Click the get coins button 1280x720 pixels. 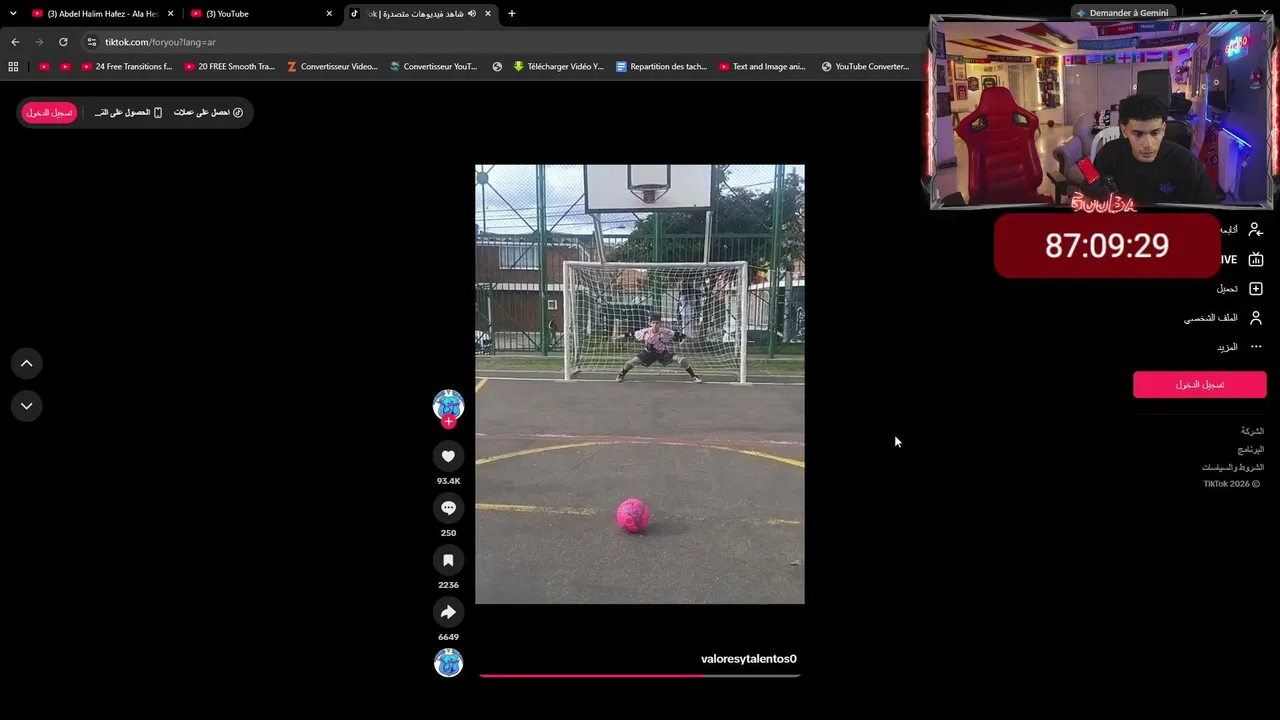tap(208, 113)
